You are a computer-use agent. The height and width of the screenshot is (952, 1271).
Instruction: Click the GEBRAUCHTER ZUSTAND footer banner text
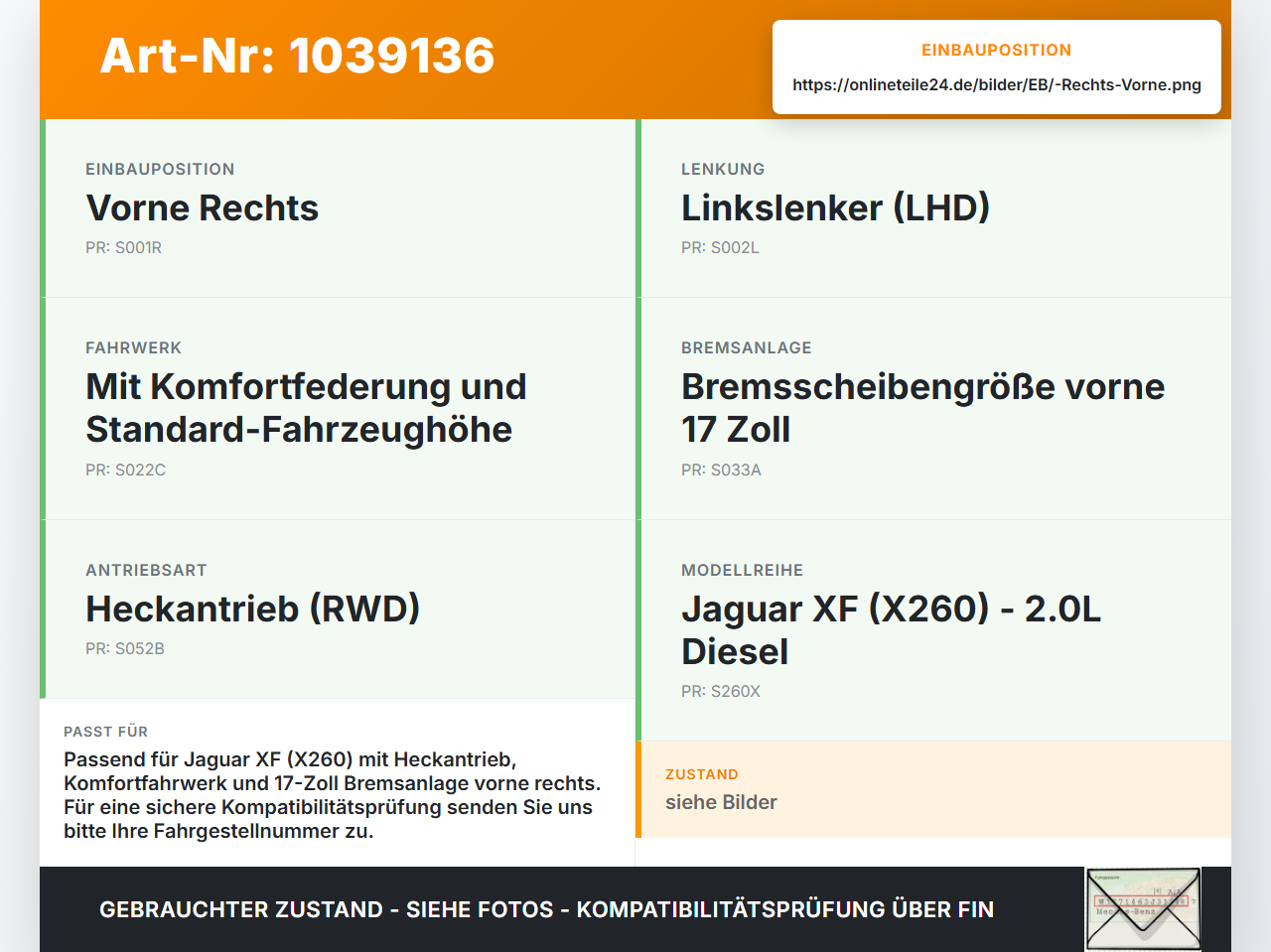tap(546, 909)
